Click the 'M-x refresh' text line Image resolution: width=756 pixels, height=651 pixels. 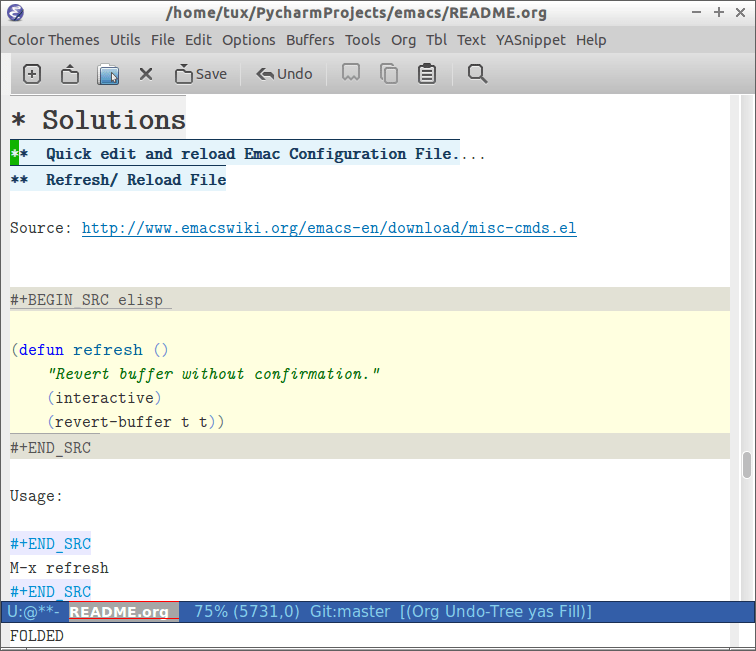tap(59, 568)
